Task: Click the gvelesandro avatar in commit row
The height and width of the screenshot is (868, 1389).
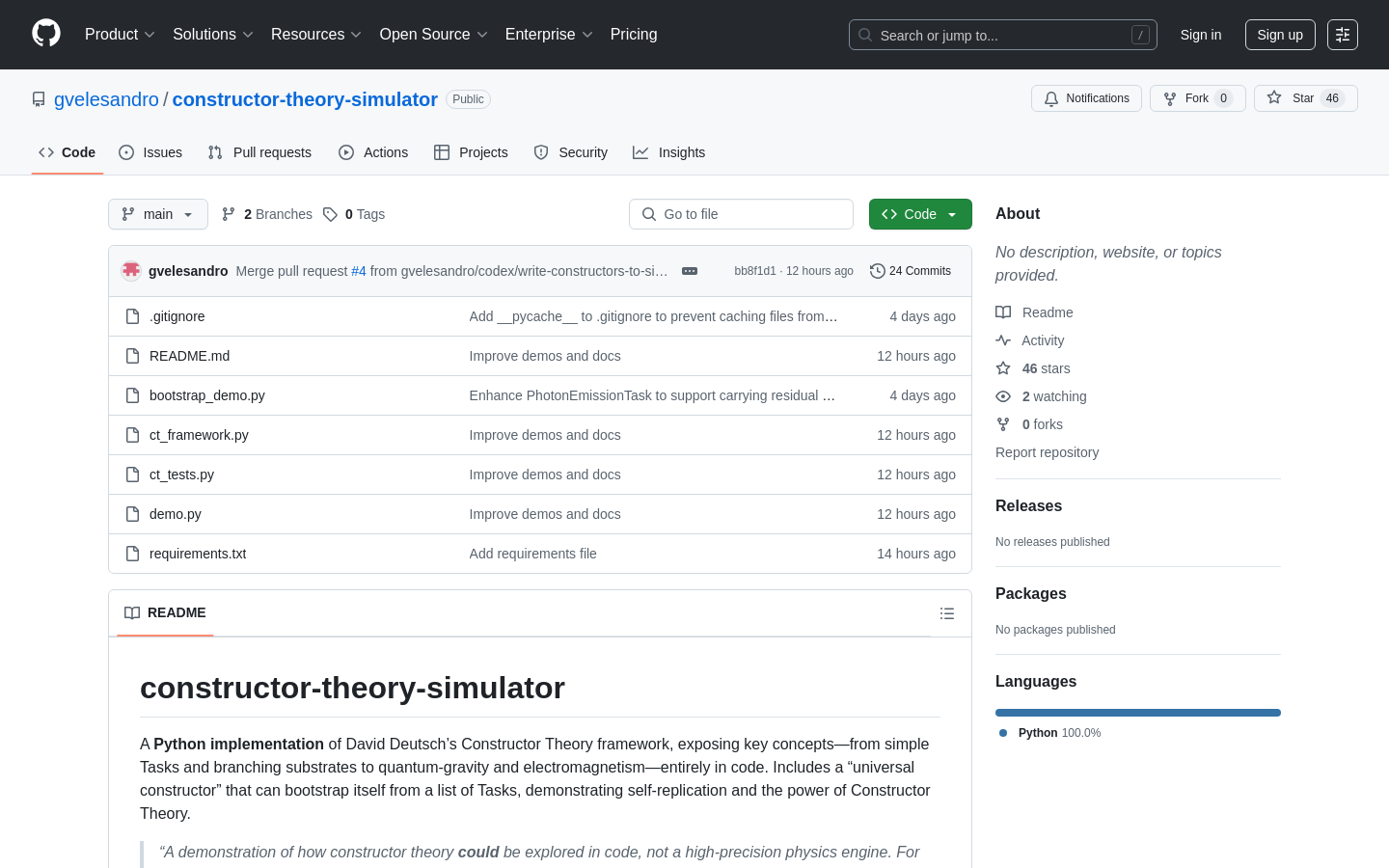Action: [x=131, y=271]
